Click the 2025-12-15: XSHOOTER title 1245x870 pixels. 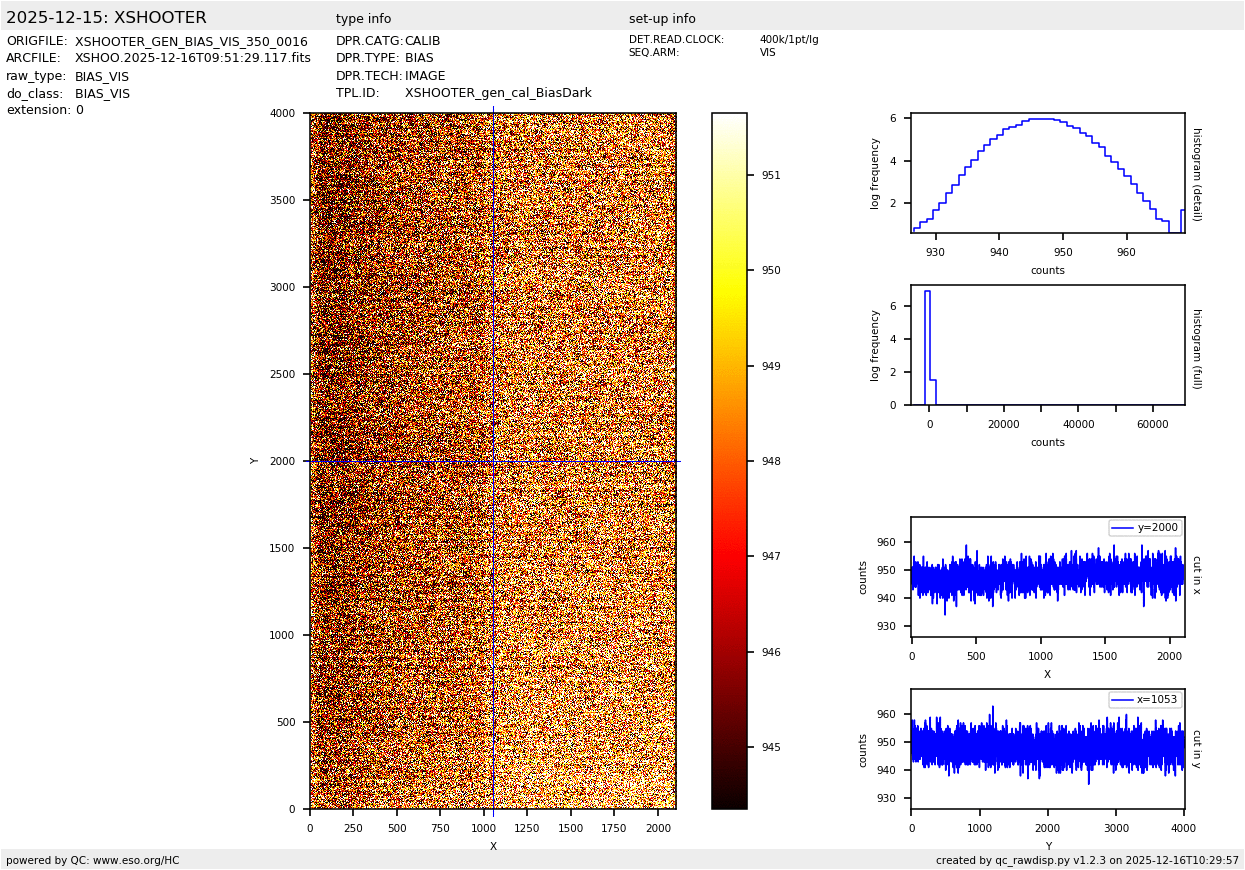tap(106, 18)
